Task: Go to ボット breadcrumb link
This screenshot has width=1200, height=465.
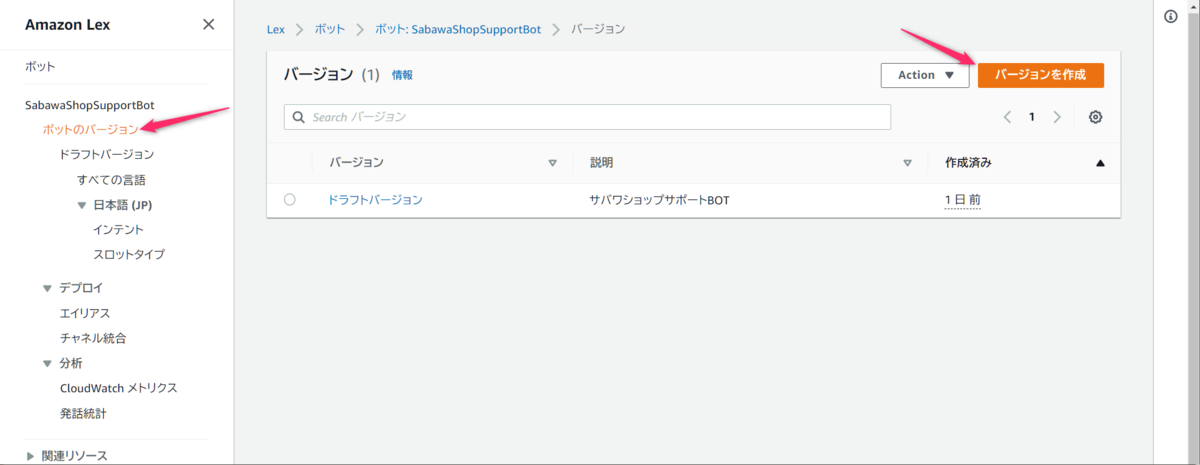Action: pos(332,29)
